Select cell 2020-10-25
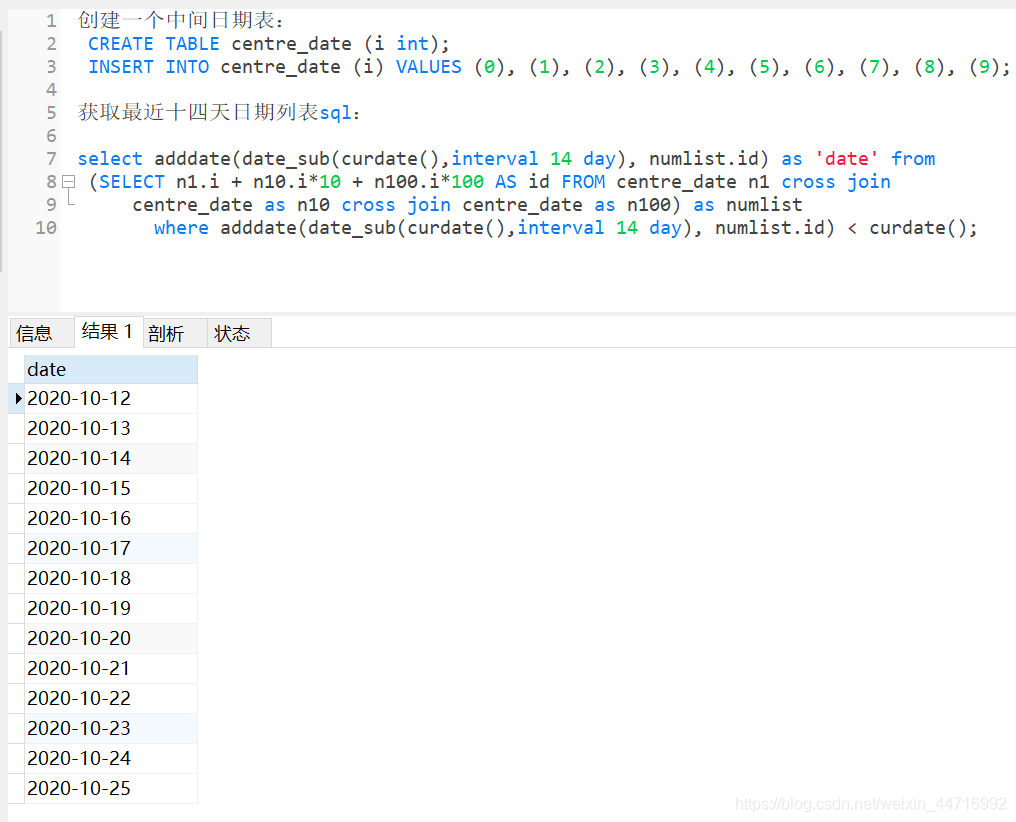1016x822 pixels. (111, 788)
